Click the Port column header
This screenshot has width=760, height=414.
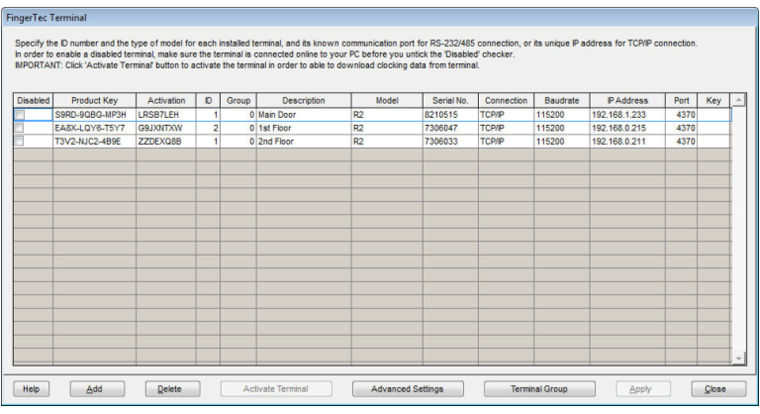tap(681, 100)
